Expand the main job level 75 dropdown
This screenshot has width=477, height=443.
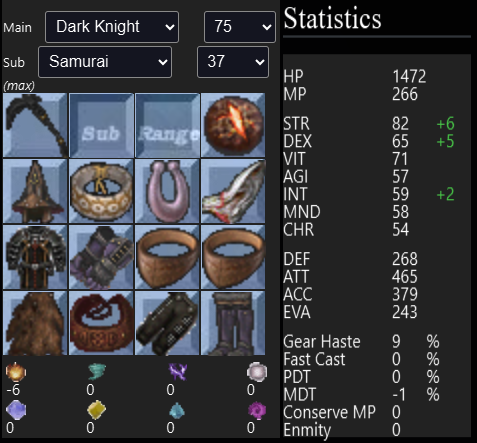point(240,27)
